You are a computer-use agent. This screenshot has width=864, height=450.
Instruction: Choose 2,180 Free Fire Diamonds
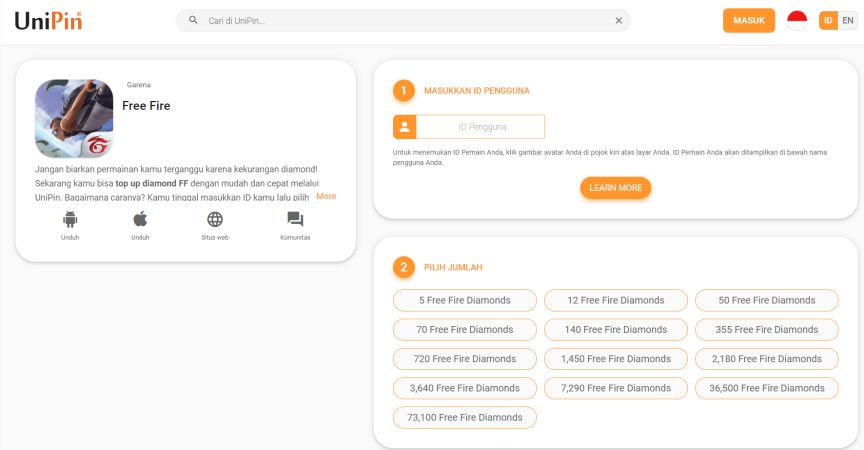pos(766,359)
